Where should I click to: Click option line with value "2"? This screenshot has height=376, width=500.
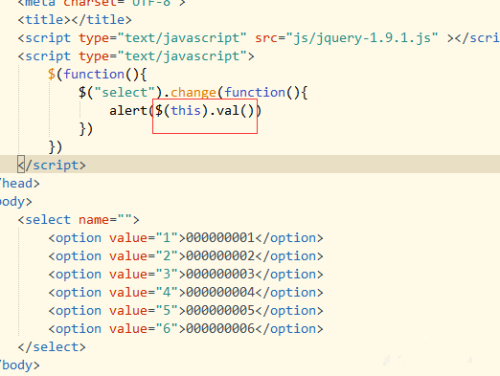coord(186,256)
